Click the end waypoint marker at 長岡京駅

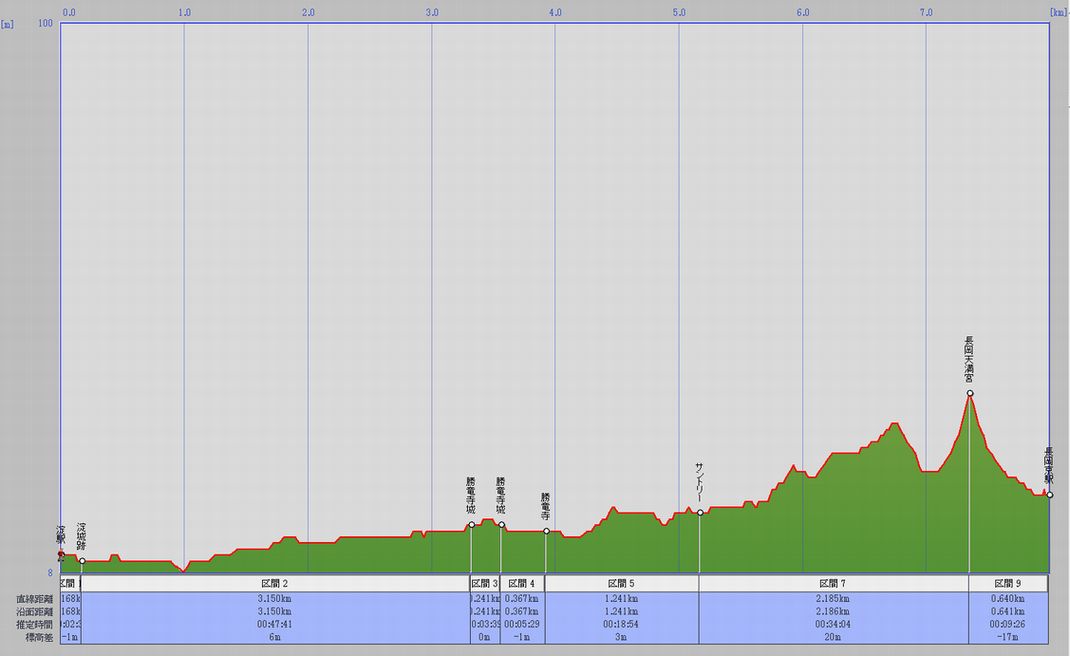tap(1049, 495)
